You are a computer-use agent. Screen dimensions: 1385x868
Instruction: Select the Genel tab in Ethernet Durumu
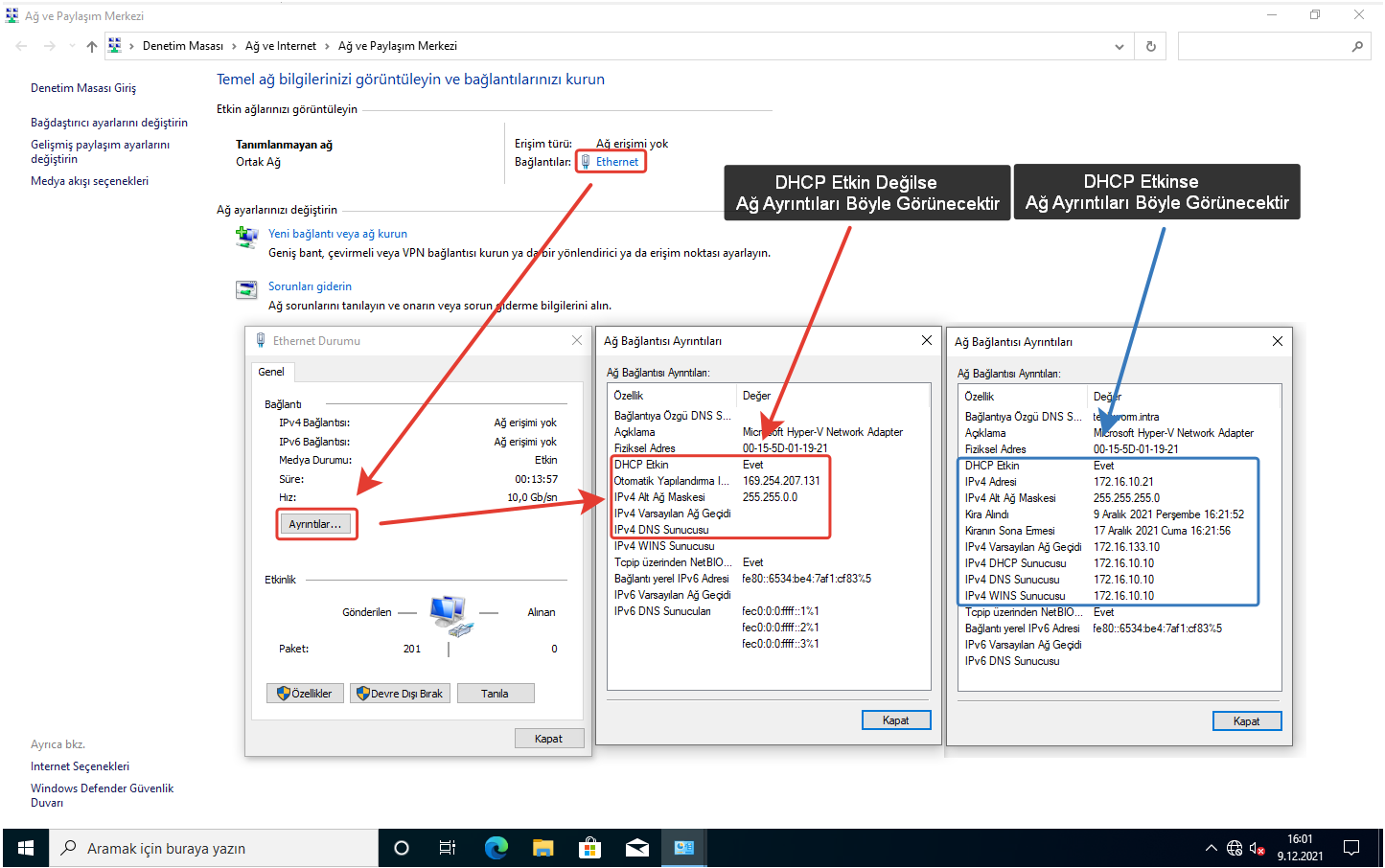click(271, 372)
